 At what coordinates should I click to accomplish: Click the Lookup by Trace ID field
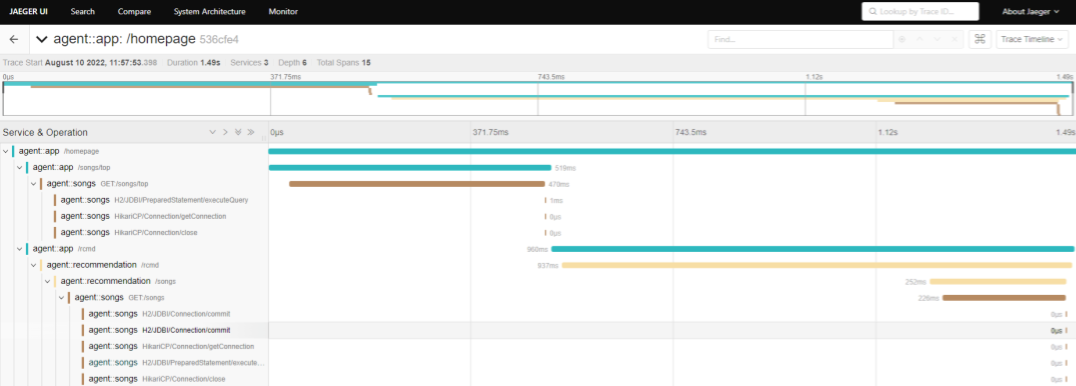tap(920, 12)
